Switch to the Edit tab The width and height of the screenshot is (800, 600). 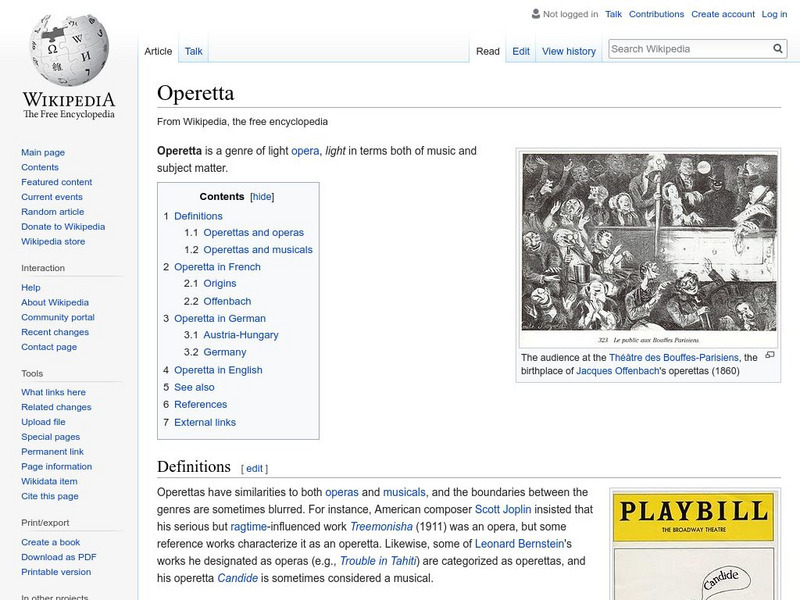click(521, 50)
